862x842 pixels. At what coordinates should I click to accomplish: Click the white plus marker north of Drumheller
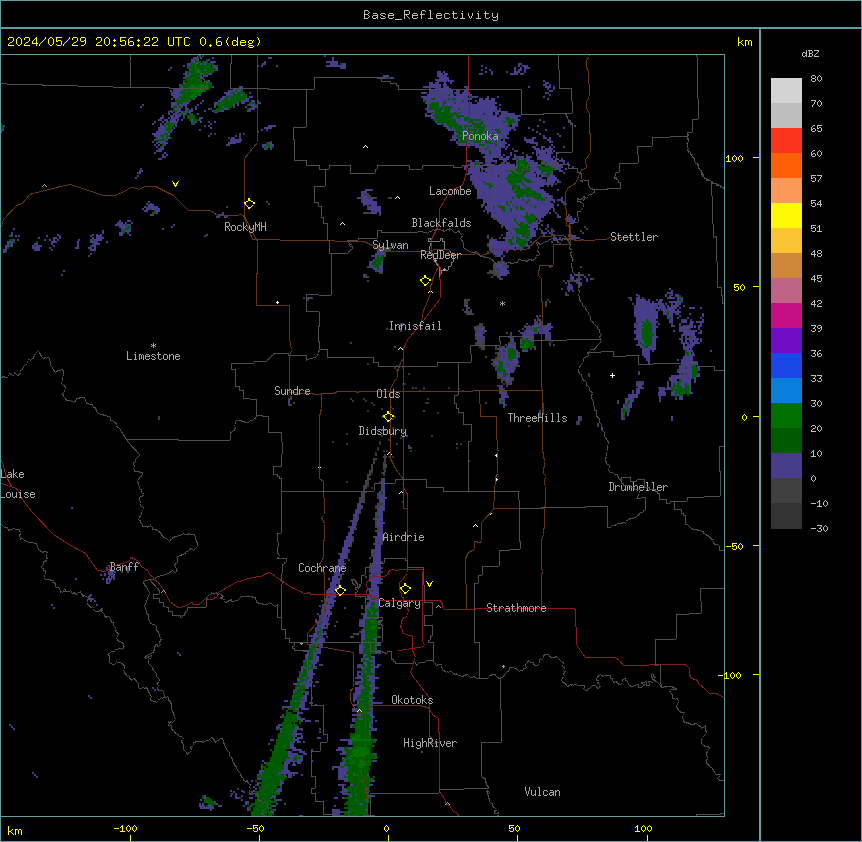coord(612,375)
